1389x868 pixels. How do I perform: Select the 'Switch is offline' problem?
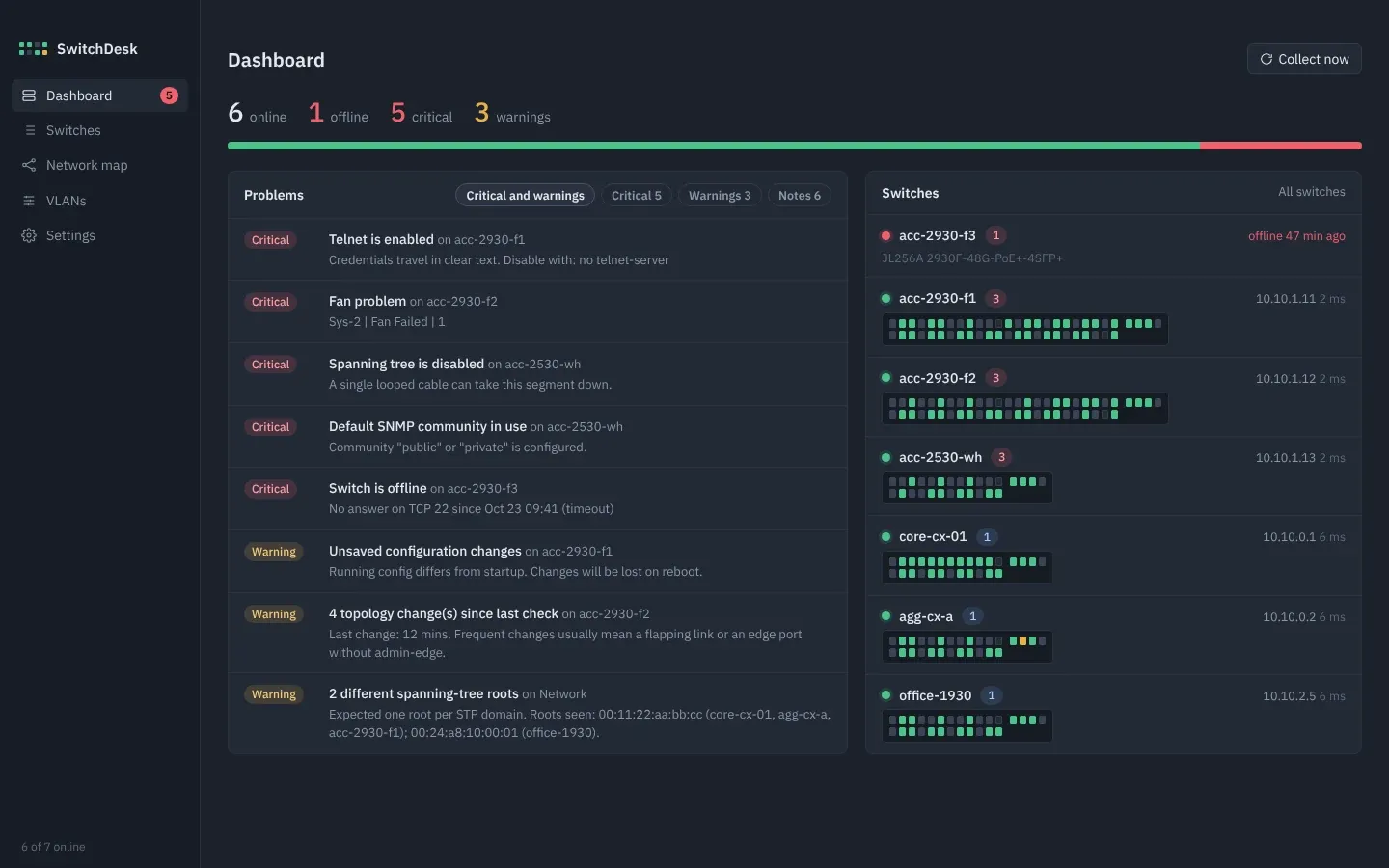coord(538,499)
